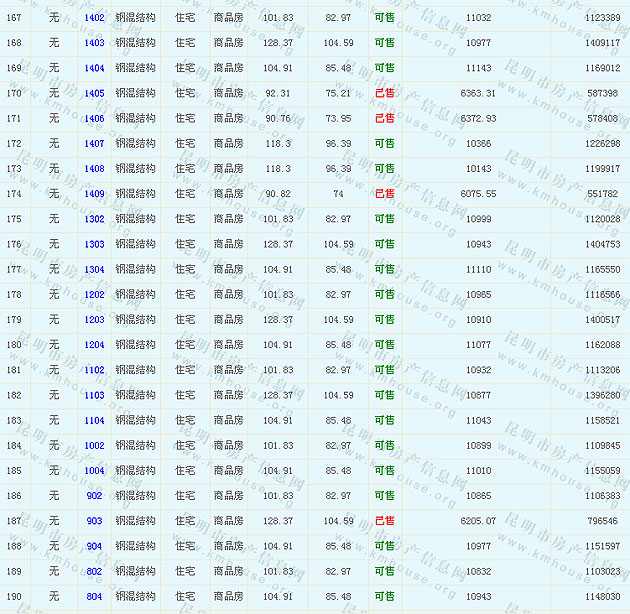630x614 pixels.
Task: Click the 可售 status in row 167
Action: (x=384, y=18)
